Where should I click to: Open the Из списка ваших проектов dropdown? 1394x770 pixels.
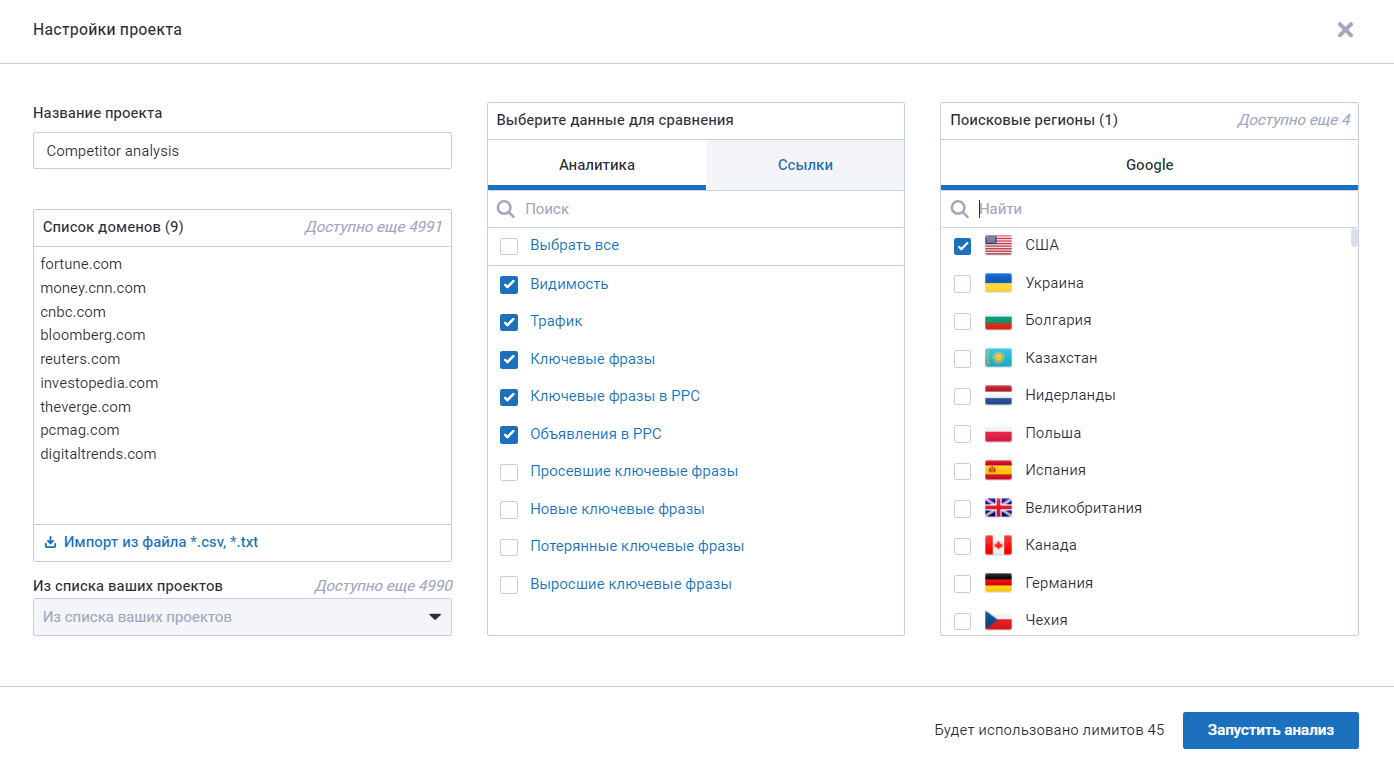242,617
